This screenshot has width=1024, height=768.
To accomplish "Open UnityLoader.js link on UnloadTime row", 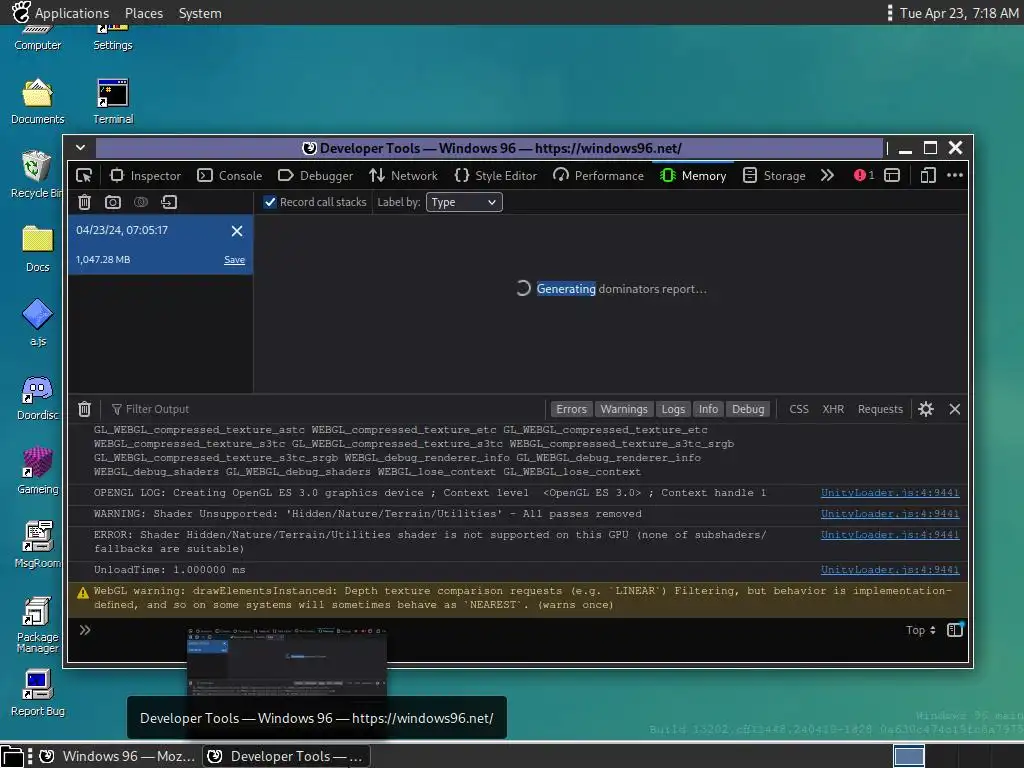I will point(890,570).
